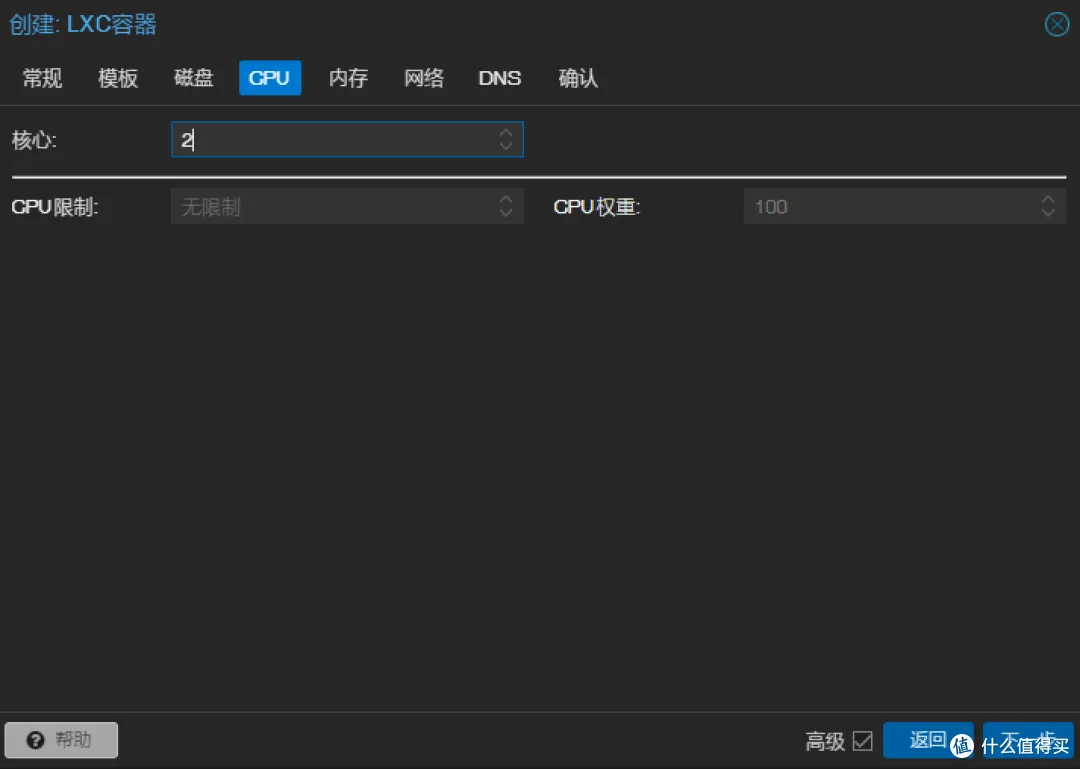
Task: Open the 模板 tab
Action: [118, 78]
